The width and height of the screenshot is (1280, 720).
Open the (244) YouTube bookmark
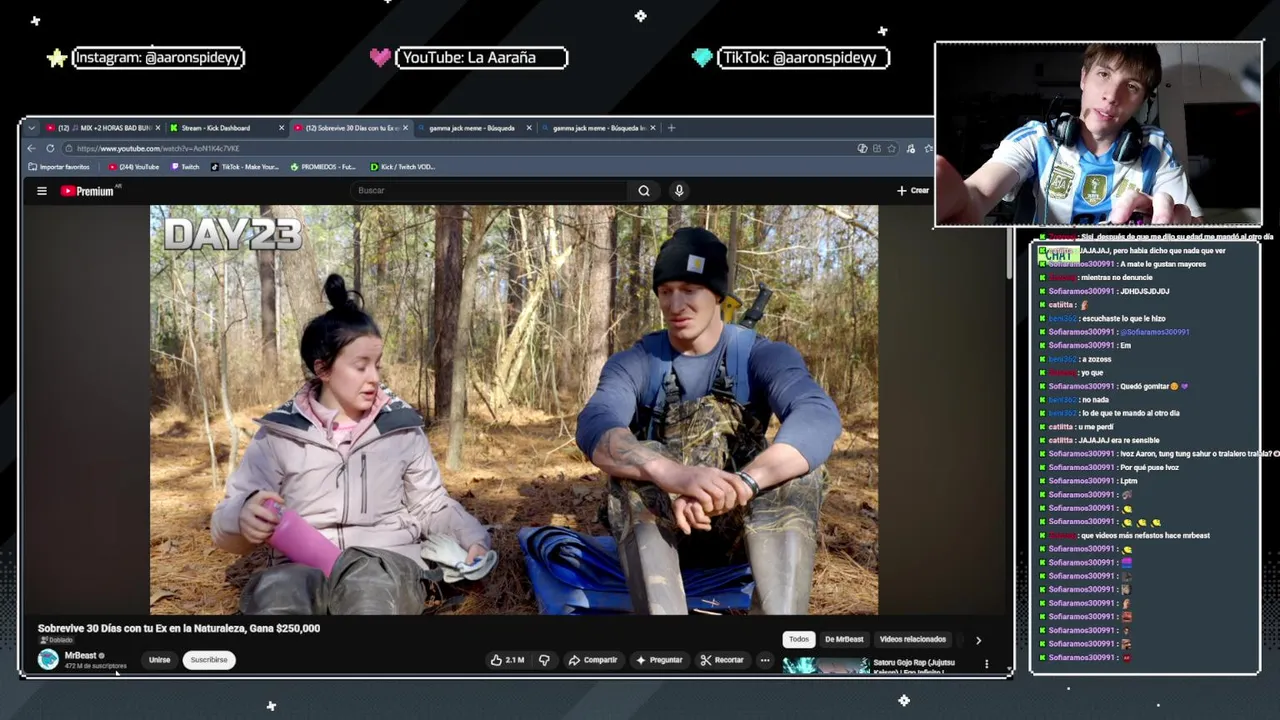134,167
